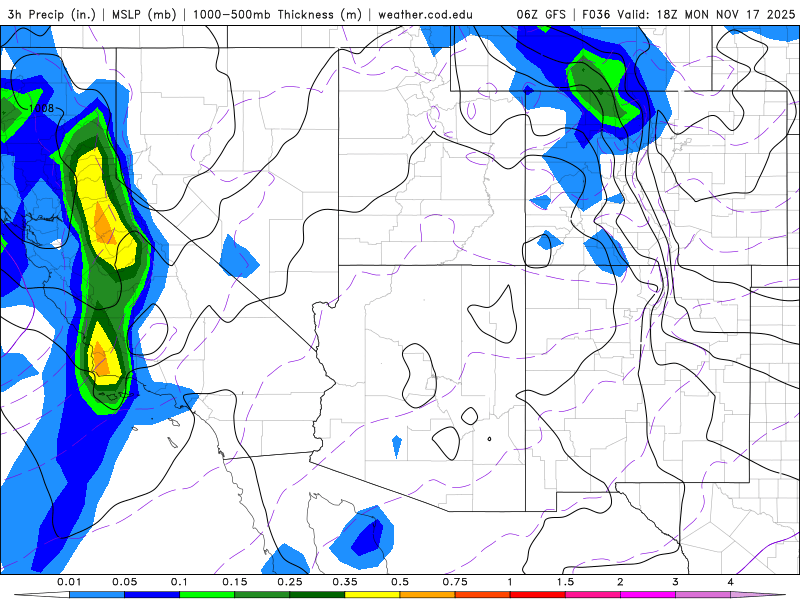Click the '4' legend value
Screen dimensions: 800x600
pyautogui.click(x=731, y=582)
